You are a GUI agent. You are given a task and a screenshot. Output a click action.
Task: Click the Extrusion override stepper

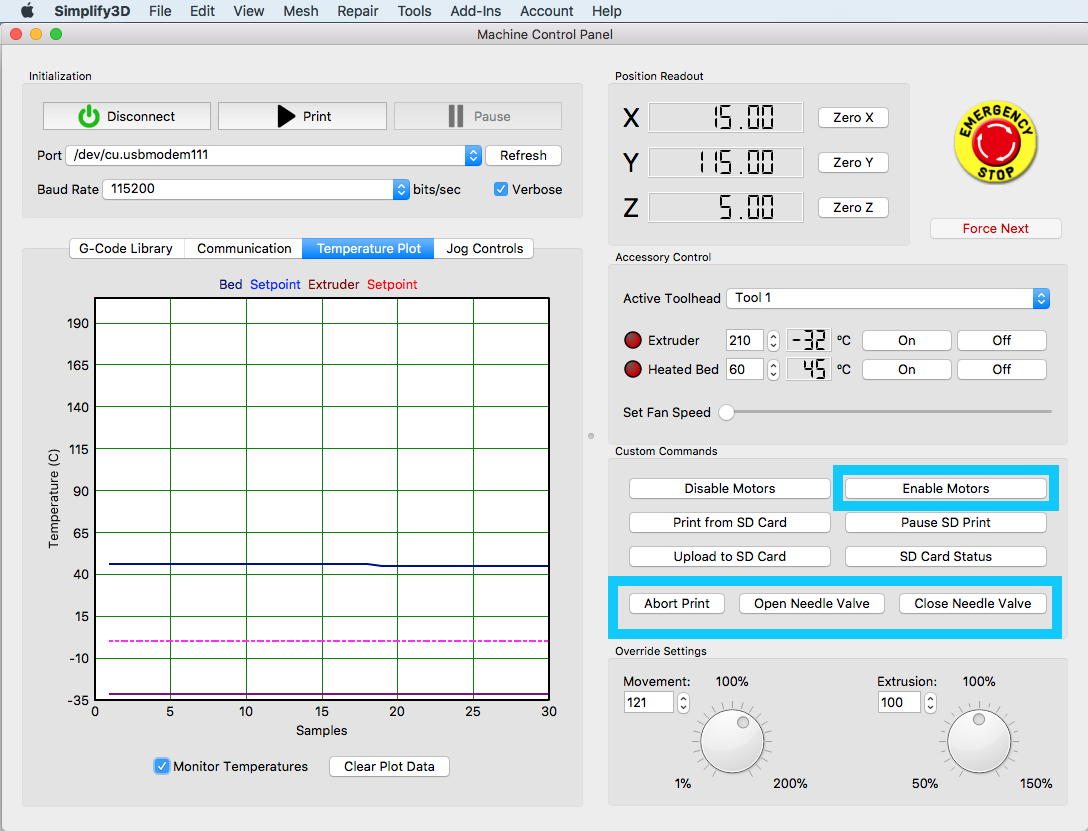pos(930,703)
